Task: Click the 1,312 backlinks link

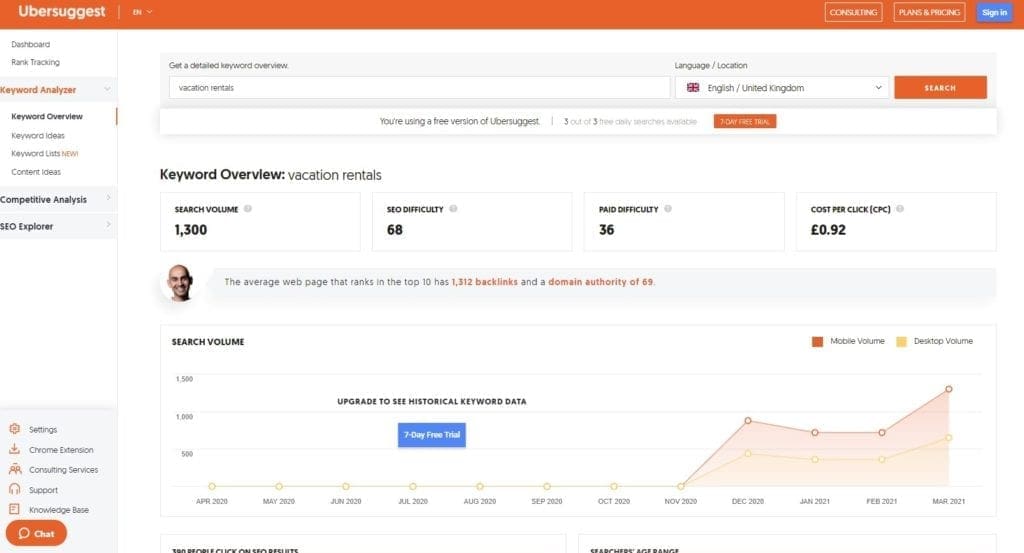Action: coord(485,282)
